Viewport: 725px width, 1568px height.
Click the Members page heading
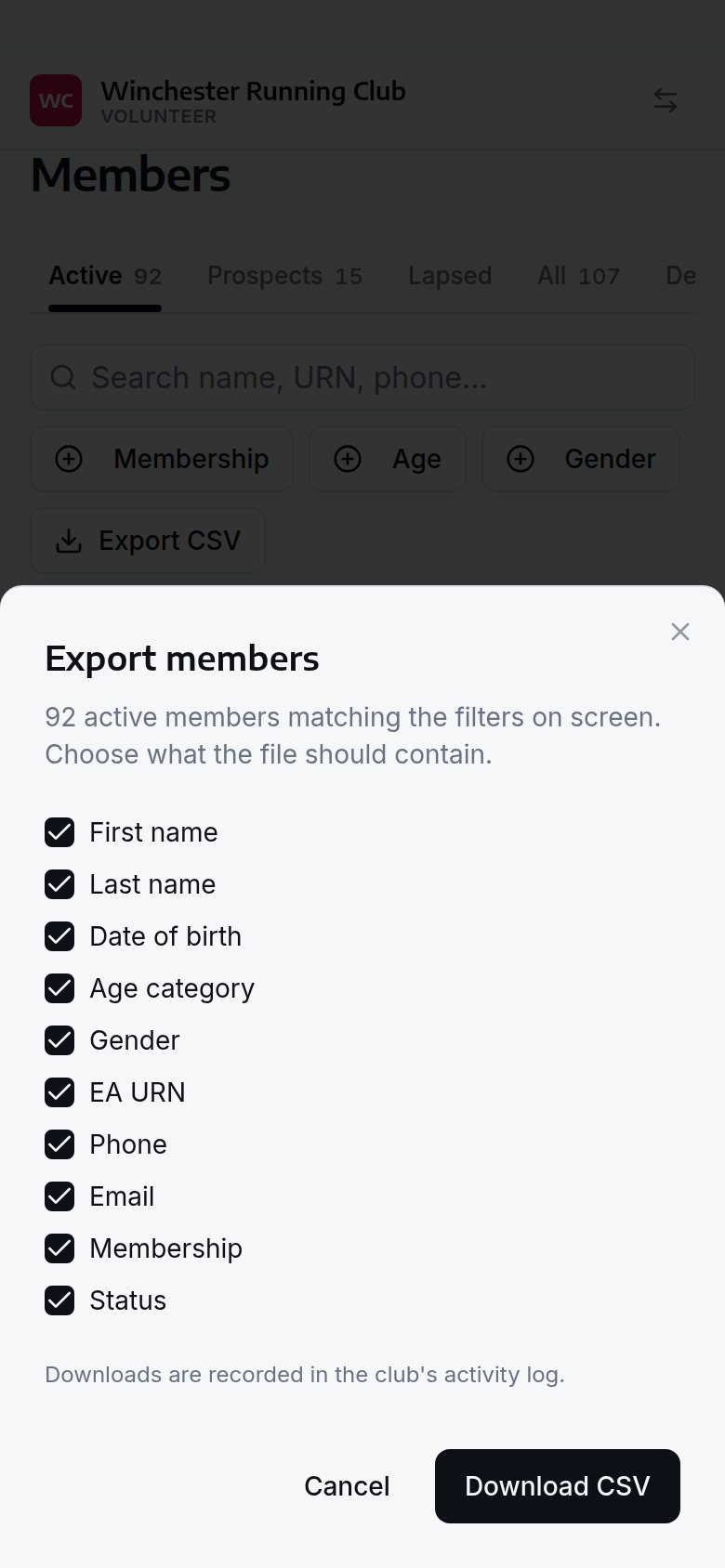[x=130, y=176]
